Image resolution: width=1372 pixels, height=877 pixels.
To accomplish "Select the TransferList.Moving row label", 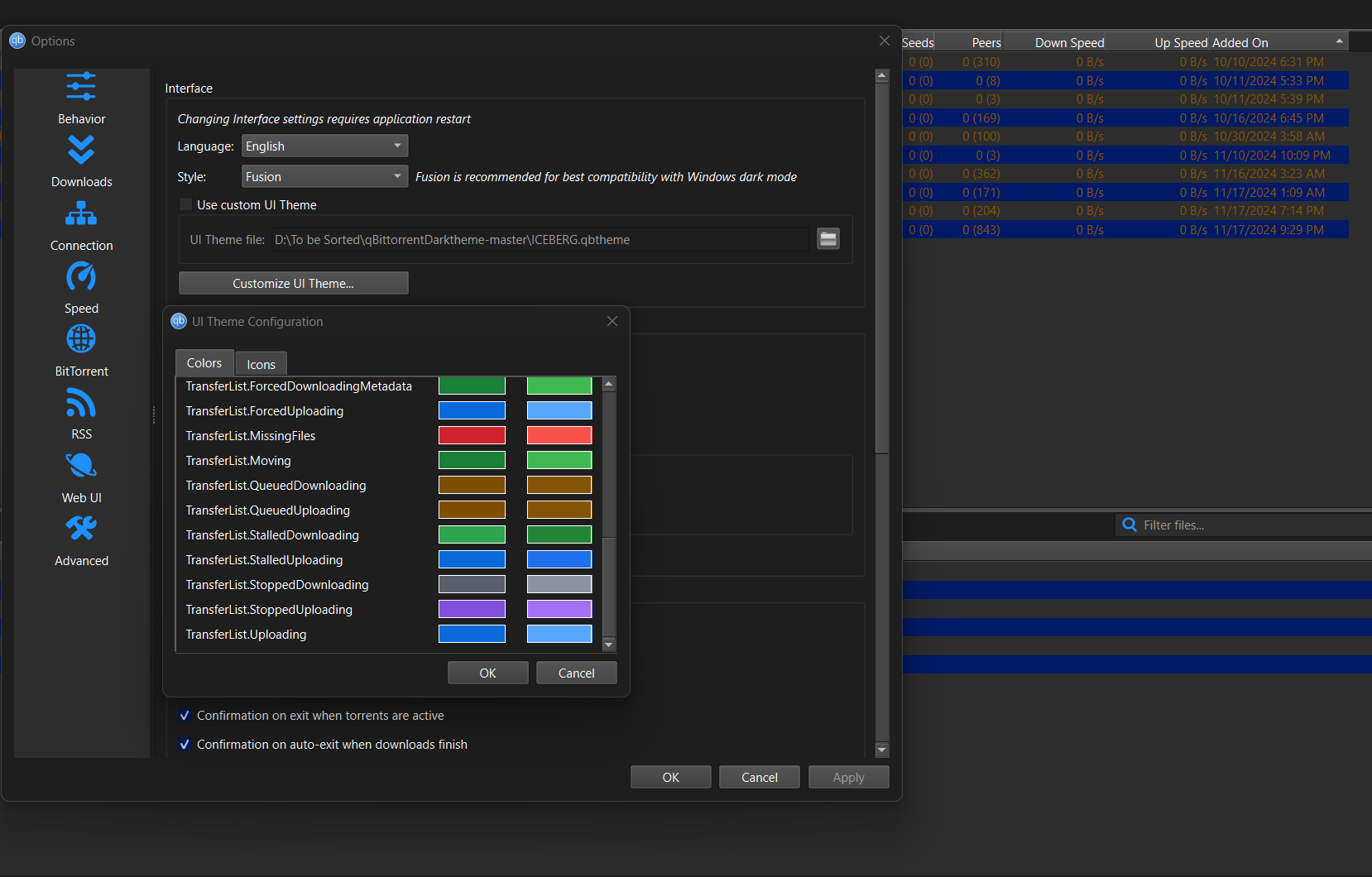I will pyautogui.click(x=238, y=460).
